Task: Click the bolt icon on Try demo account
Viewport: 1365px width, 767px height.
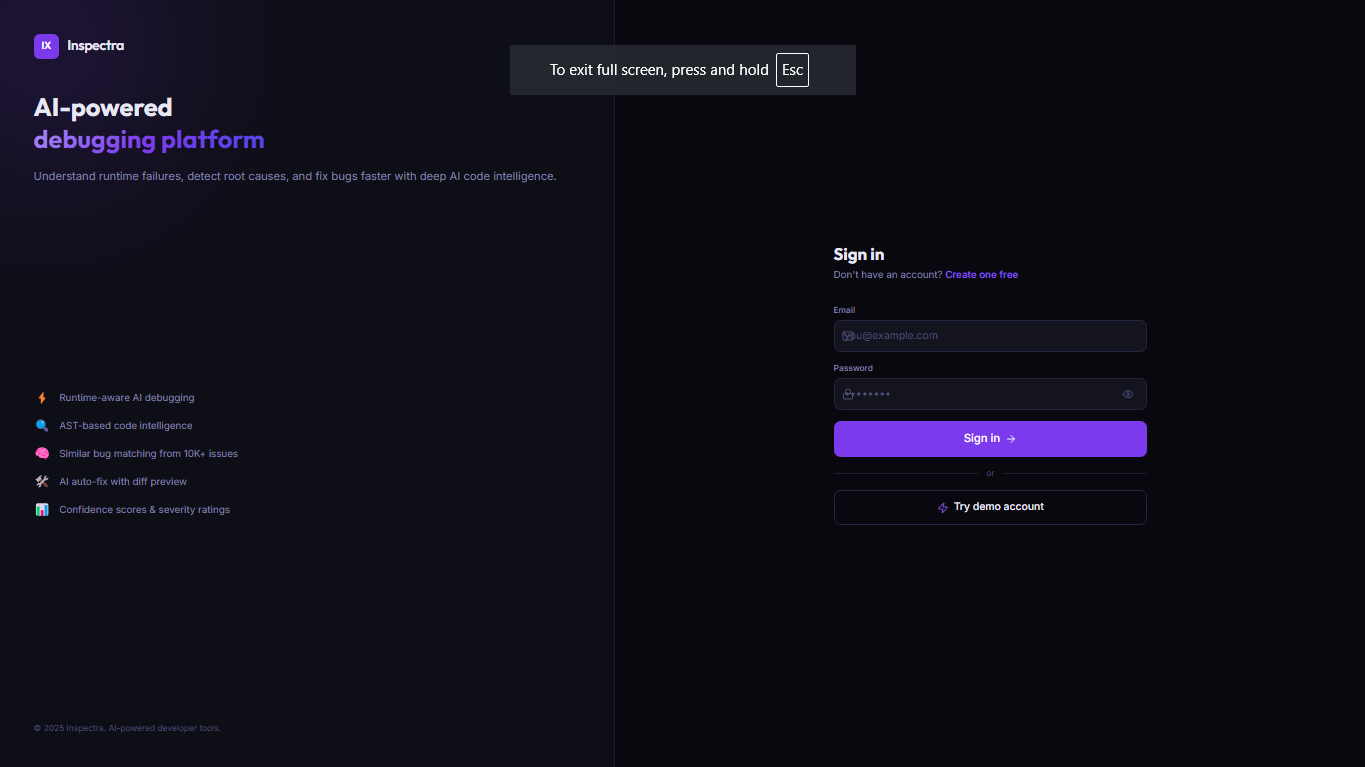Action: 942,508
